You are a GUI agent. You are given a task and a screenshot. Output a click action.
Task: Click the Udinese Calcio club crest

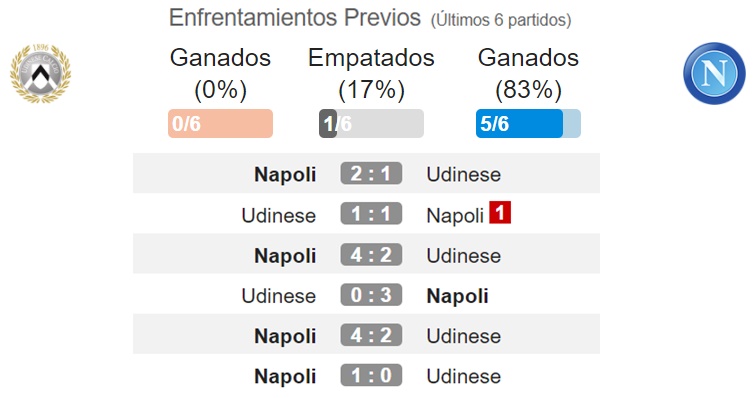pos(40,73)
